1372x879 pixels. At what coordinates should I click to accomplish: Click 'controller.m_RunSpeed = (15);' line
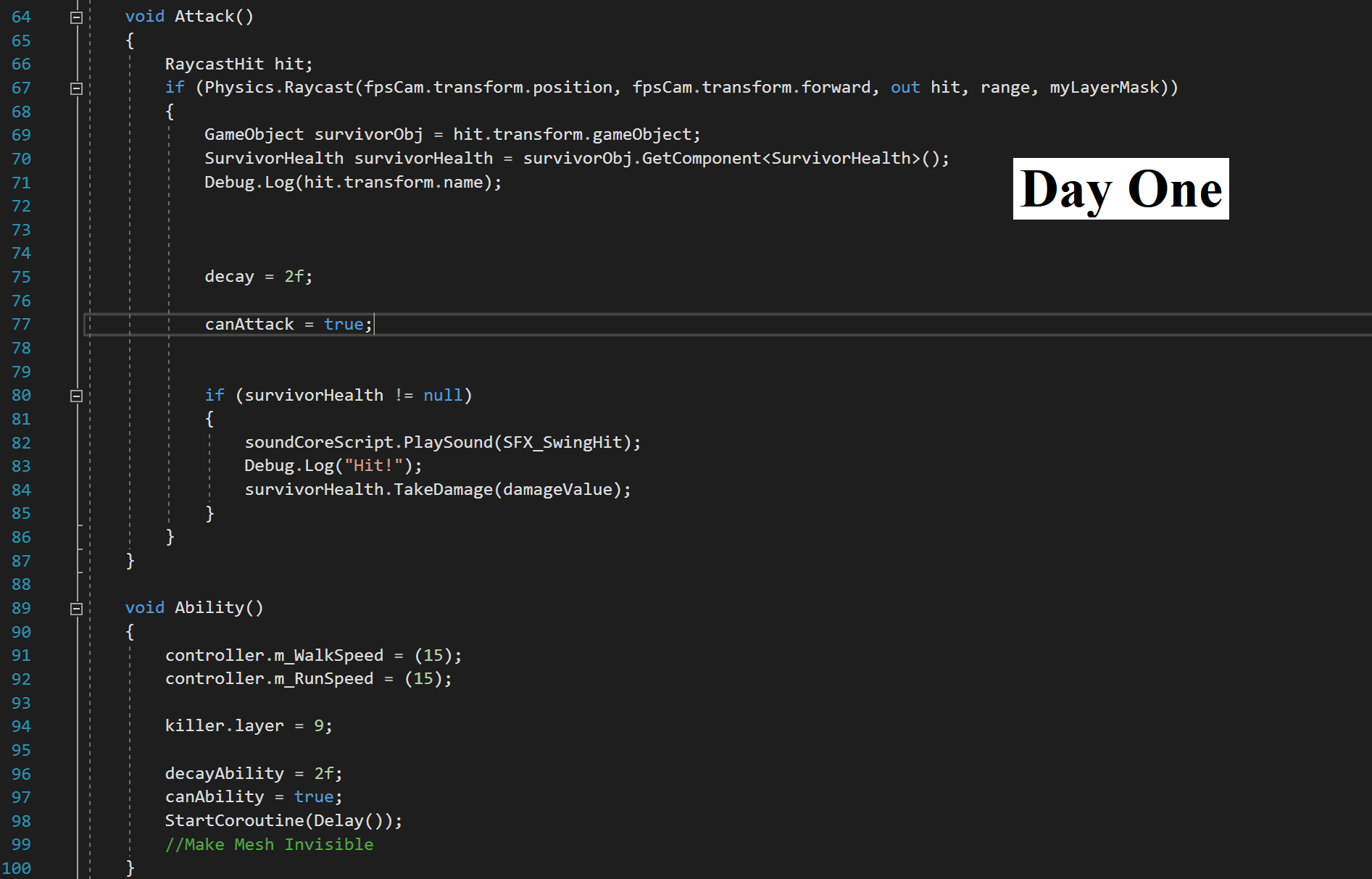[309, 679]
